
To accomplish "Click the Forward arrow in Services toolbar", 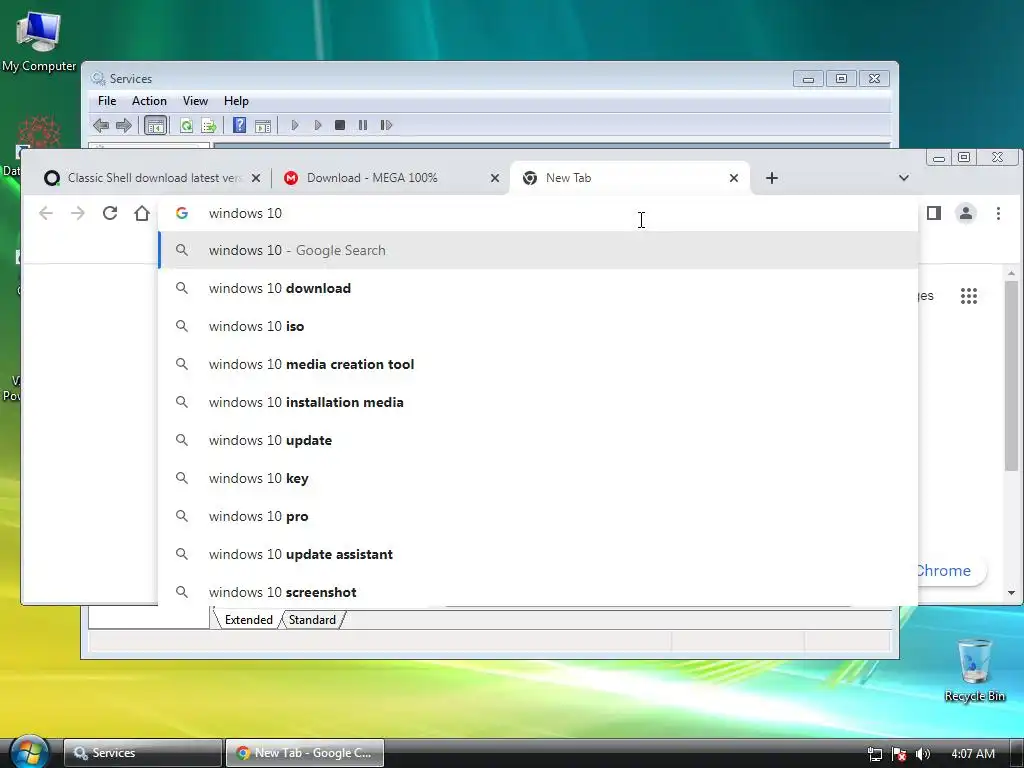I will [x=123, y=125].
